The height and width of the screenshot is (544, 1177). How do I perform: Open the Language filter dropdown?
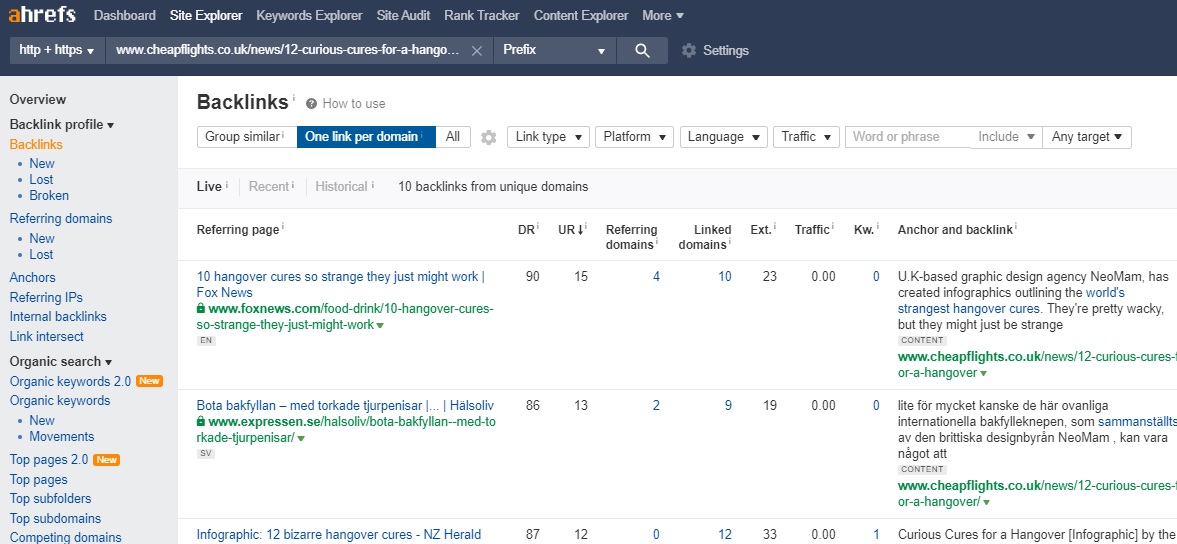724,137
